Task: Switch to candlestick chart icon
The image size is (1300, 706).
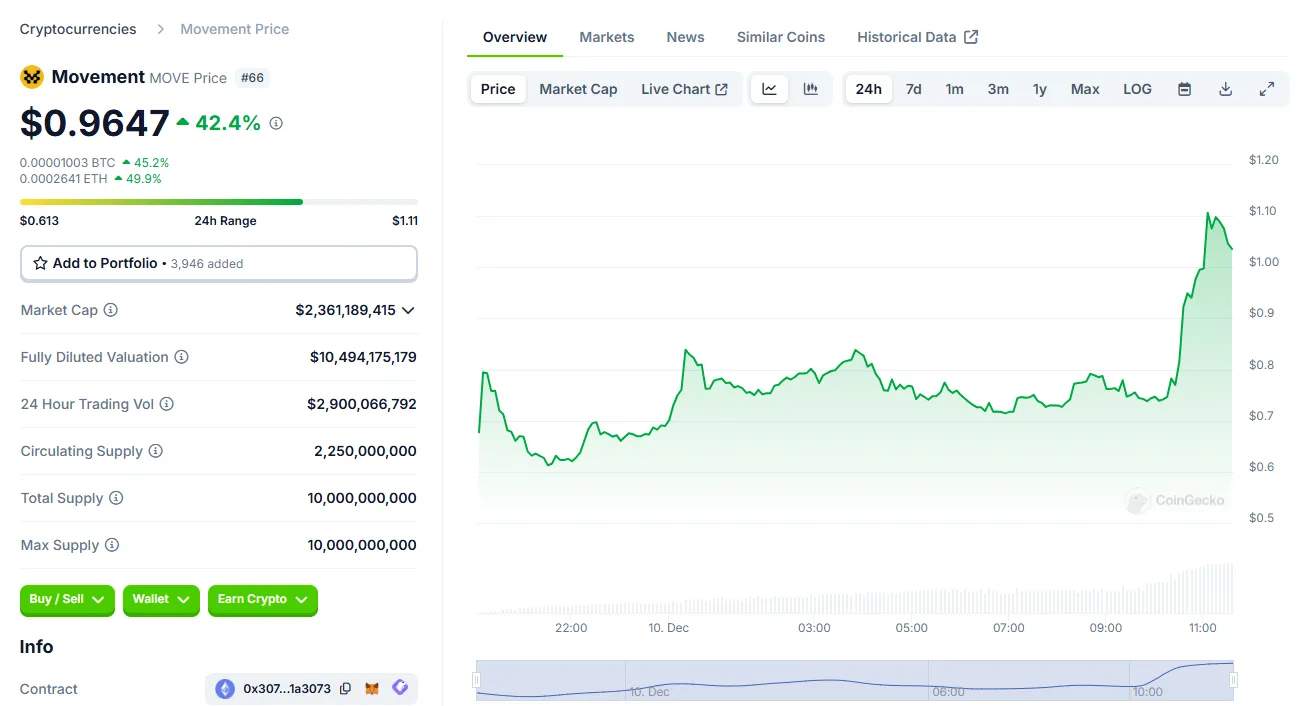Action: coord(811,89)
